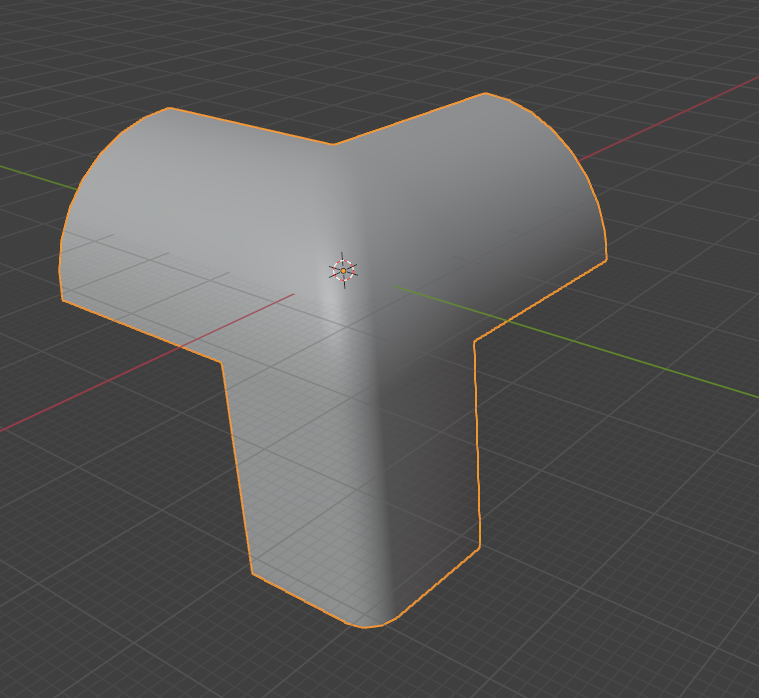
Task: Click the upper-left arm's top corner vertex
Action: tap(170, 108)
